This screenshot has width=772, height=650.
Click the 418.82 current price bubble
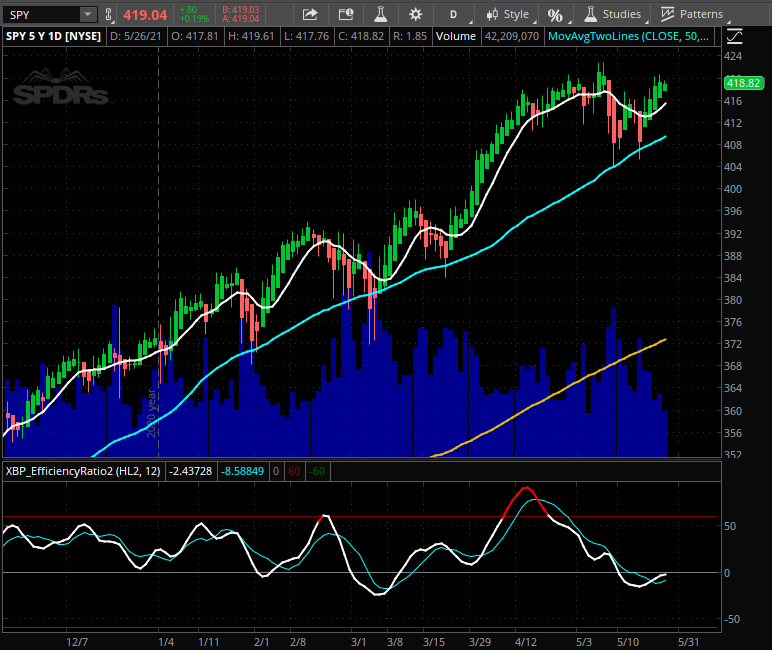pyautogui.click(x=744, y=83)
